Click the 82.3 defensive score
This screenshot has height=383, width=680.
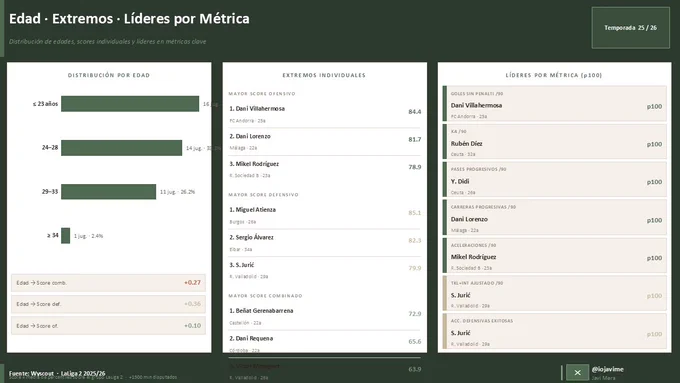pos(415,240)
